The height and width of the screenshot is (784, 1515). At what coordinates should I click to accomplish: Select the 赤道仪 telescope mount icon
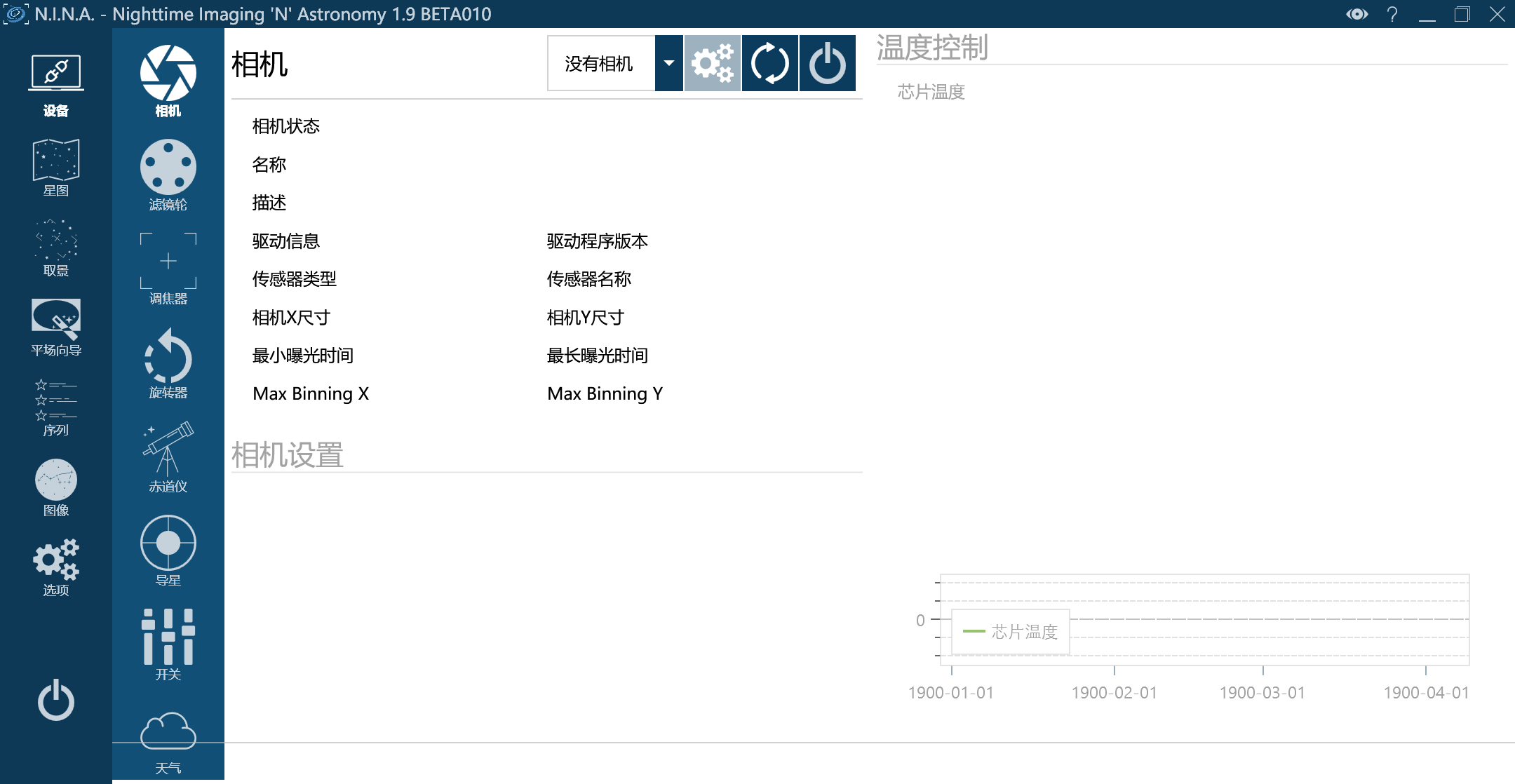point(168,457)
